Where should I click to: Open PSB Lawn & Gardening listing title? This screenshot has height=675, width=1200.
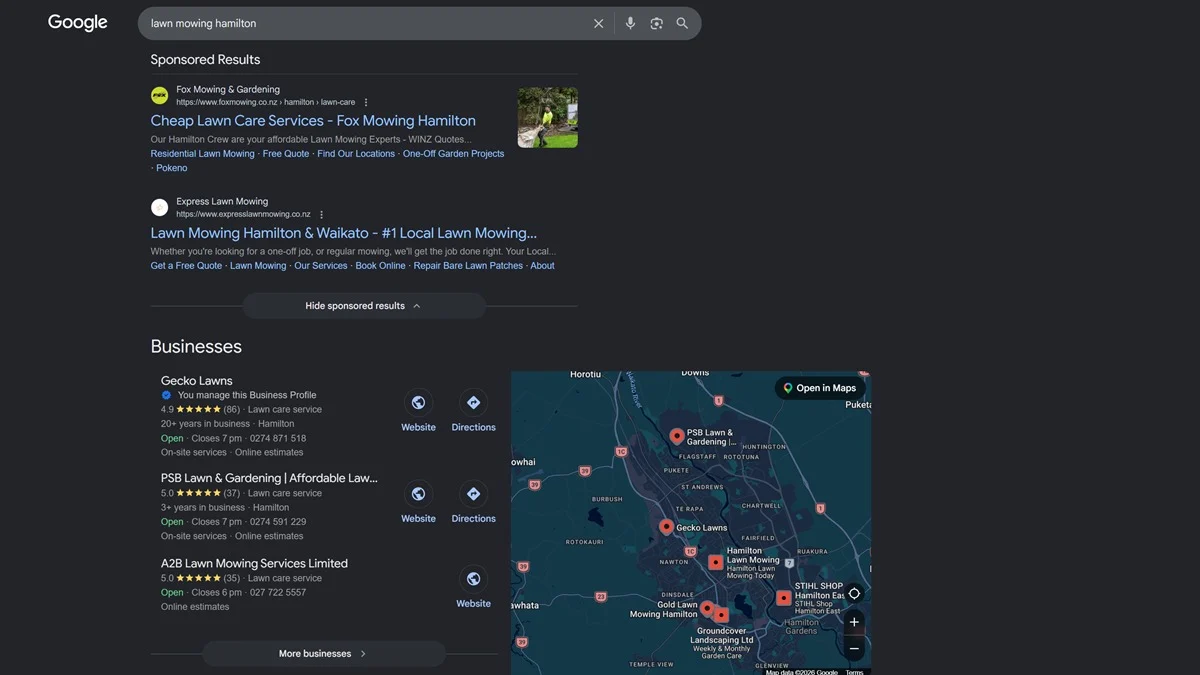[270, 478]
